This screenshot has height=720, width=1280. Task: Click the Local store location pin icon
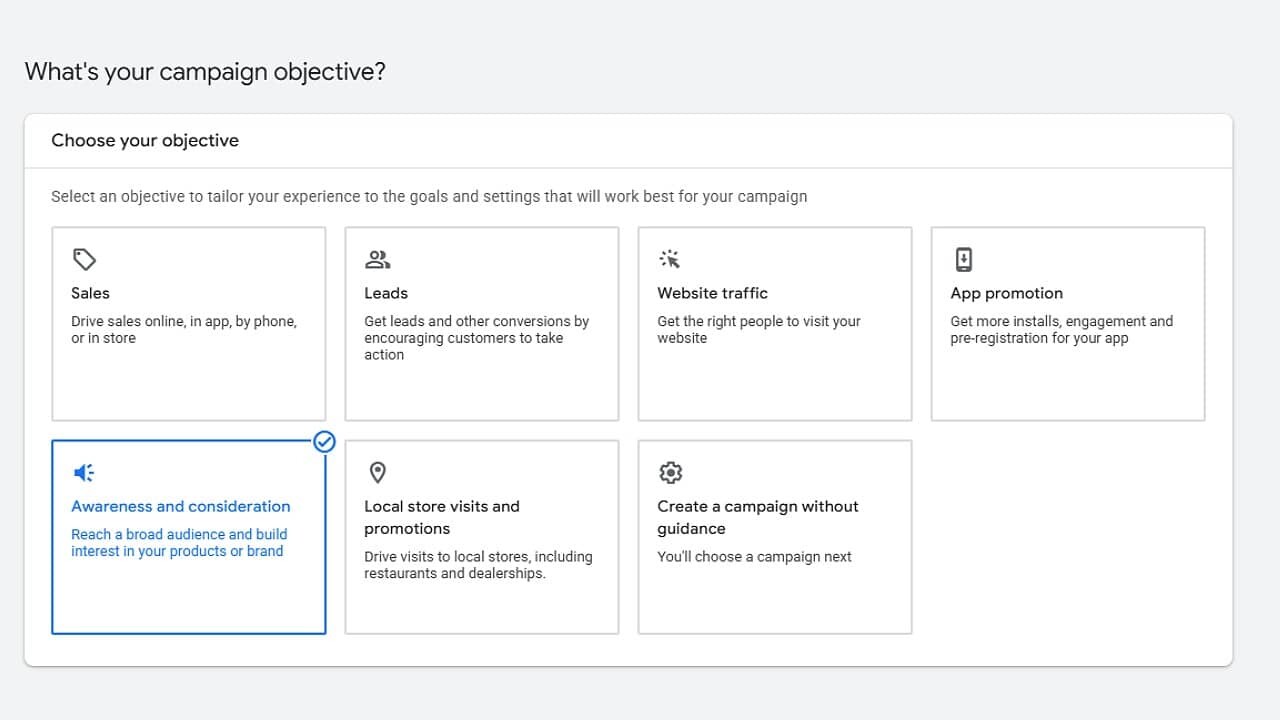click(x=377, y=473)
